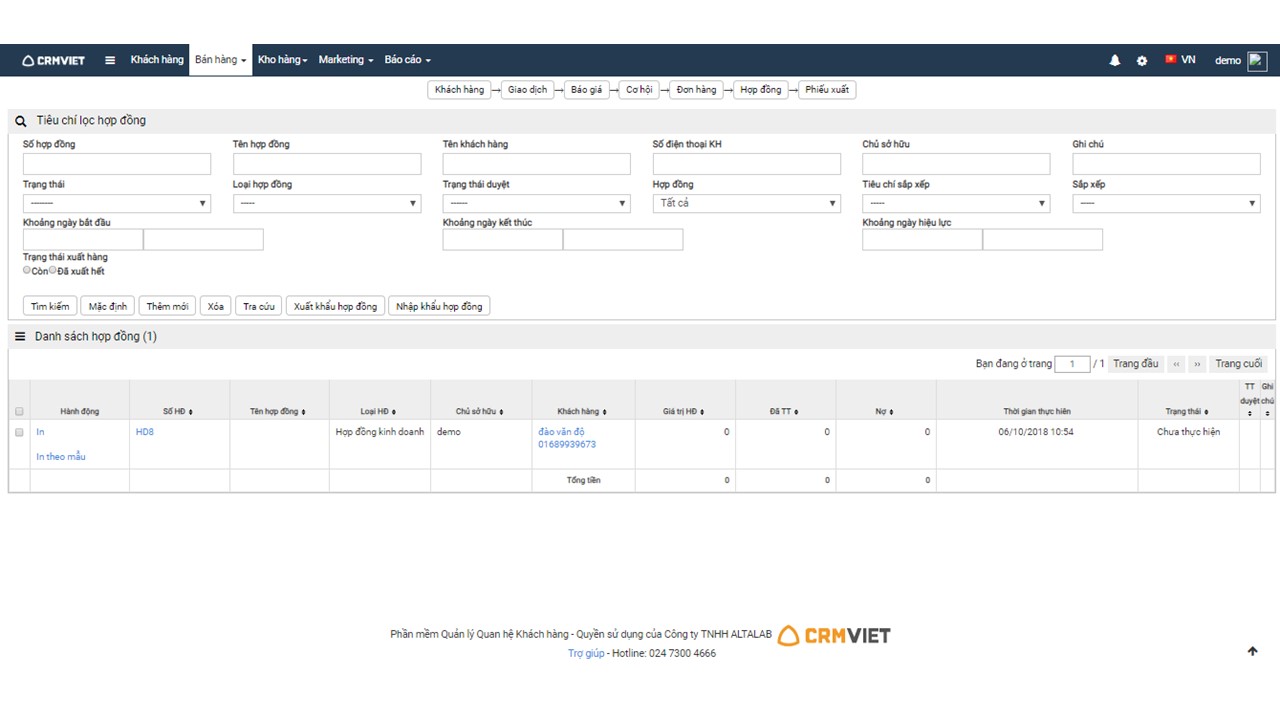Tick the checkbox for contract HD8 row
This screenshot has height=720, width=1280.
click(x=19, y=433)
